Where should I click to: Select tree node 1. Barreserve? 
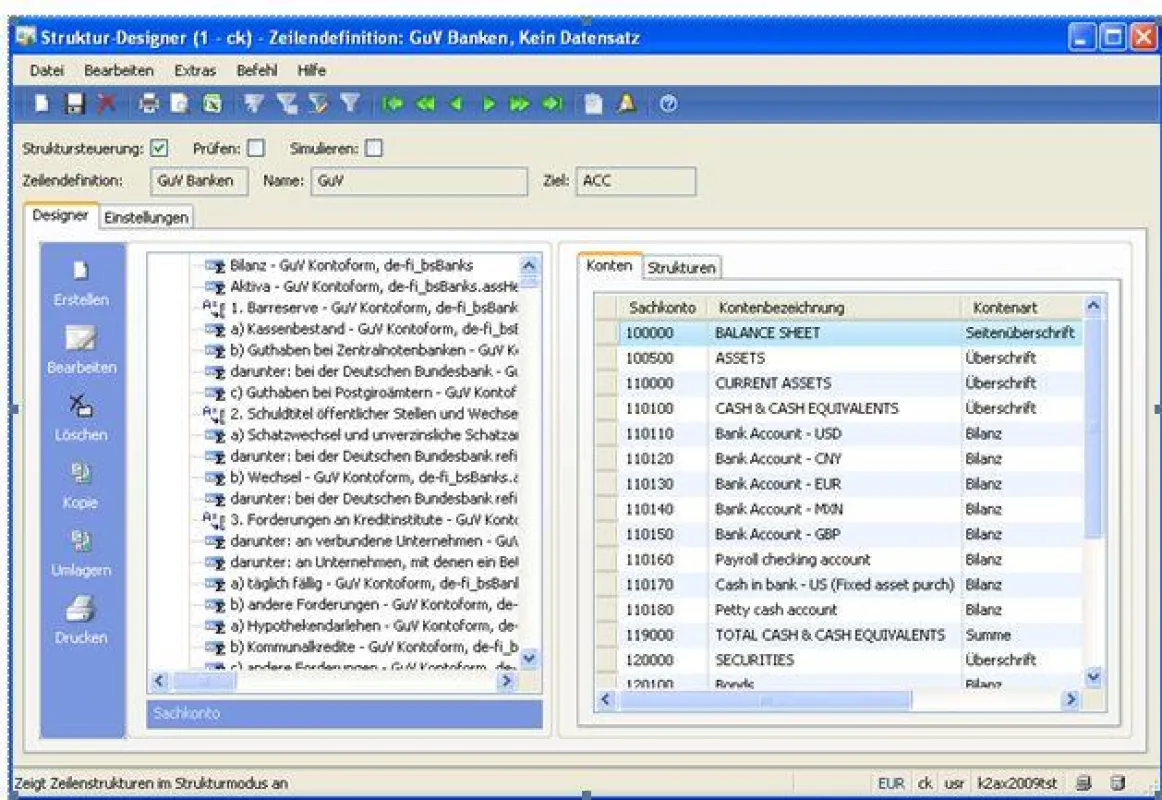(374, 307)
